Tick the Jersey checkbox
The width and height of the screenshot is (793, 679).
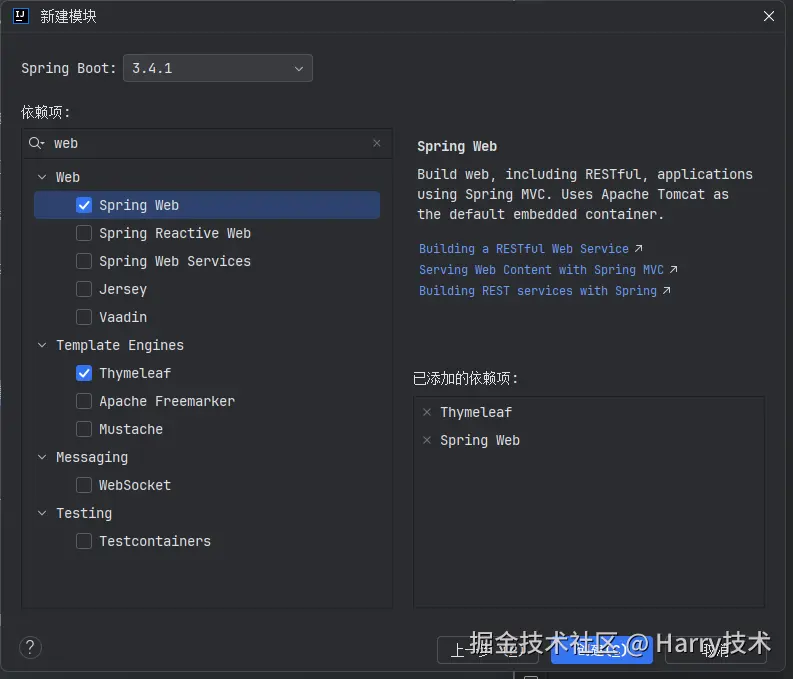(x=84, y=289)
